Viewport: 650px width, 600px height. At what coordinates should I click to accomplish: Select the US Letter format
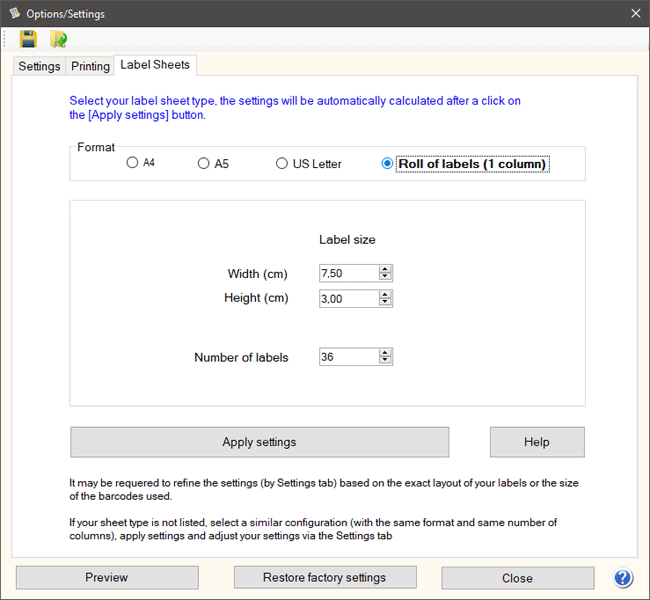pos(309,164)
